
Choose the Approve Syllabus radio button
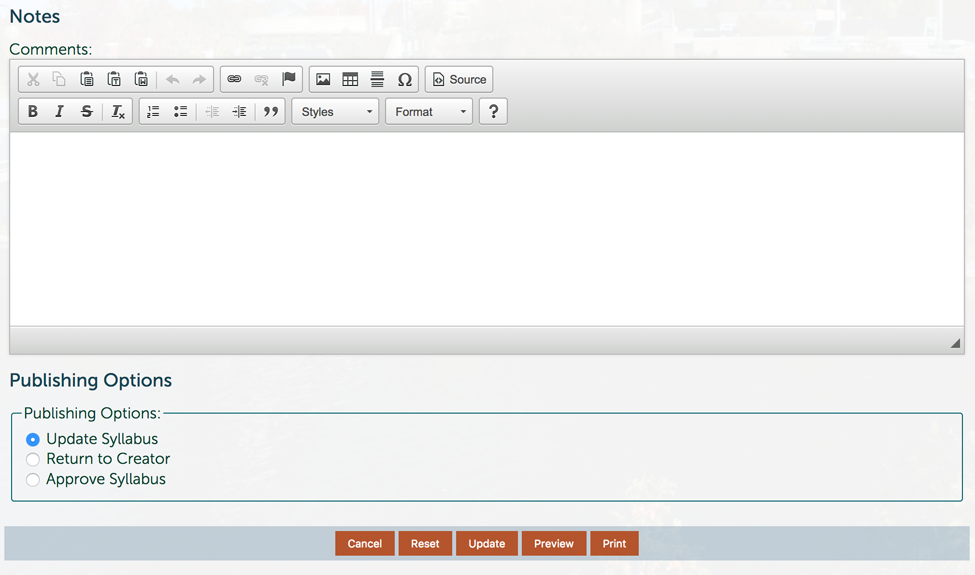[33, 480]
